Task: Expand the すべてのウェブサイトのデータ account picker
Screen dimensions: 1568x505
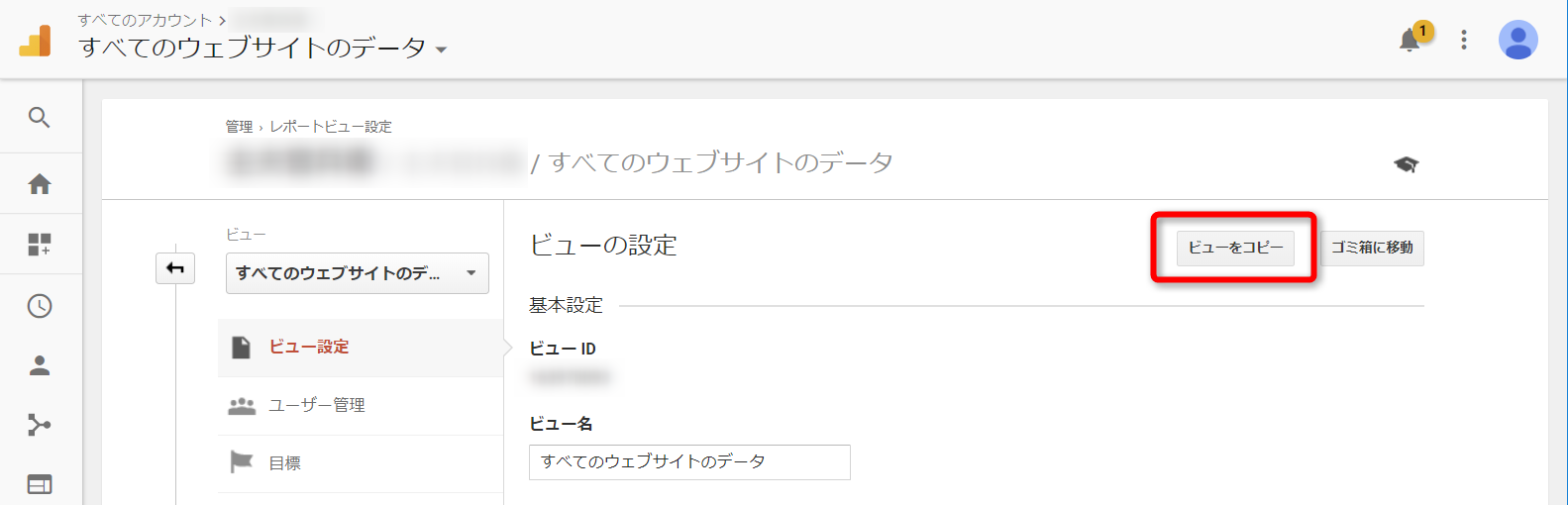Action: click(x=262, y=48)
